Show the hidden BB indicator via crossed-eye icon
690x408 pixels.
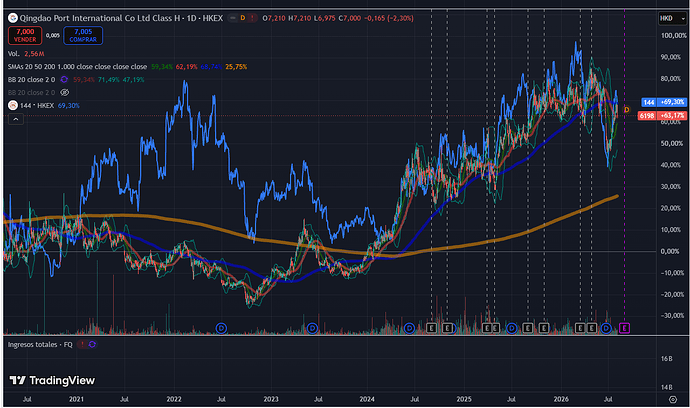(65, 92)
